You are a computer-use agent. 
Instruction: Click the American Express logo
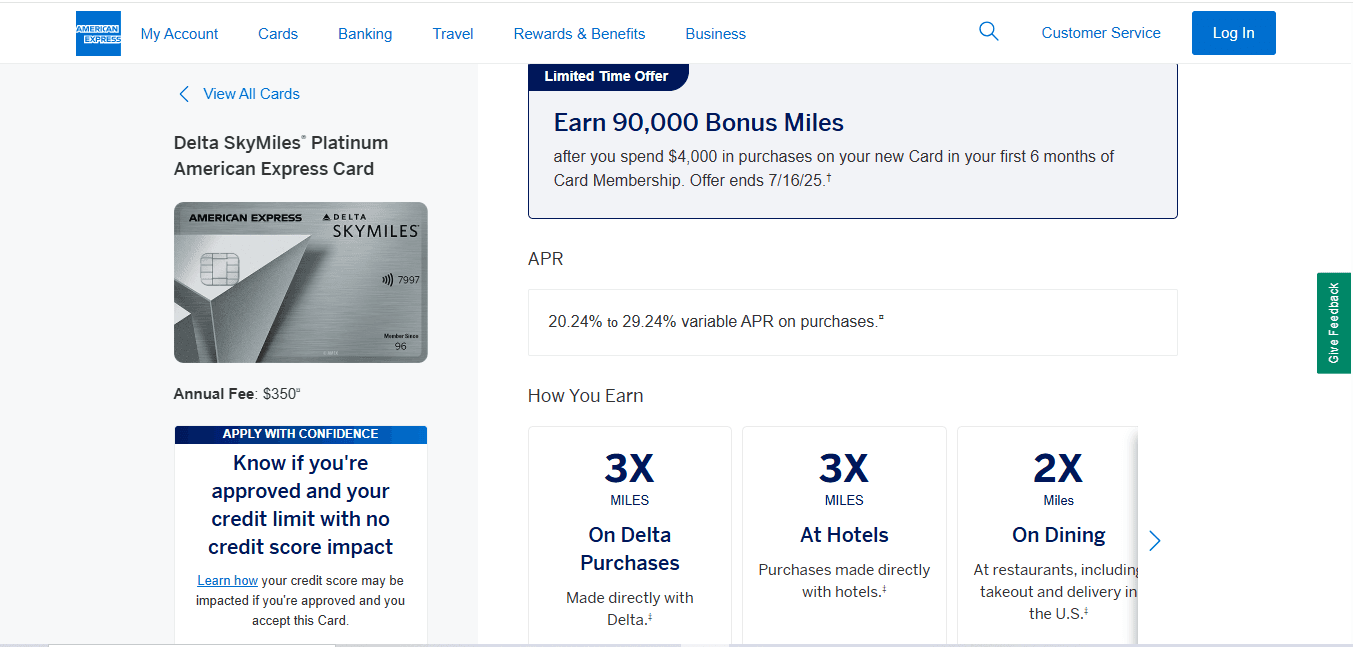point(97,32)
